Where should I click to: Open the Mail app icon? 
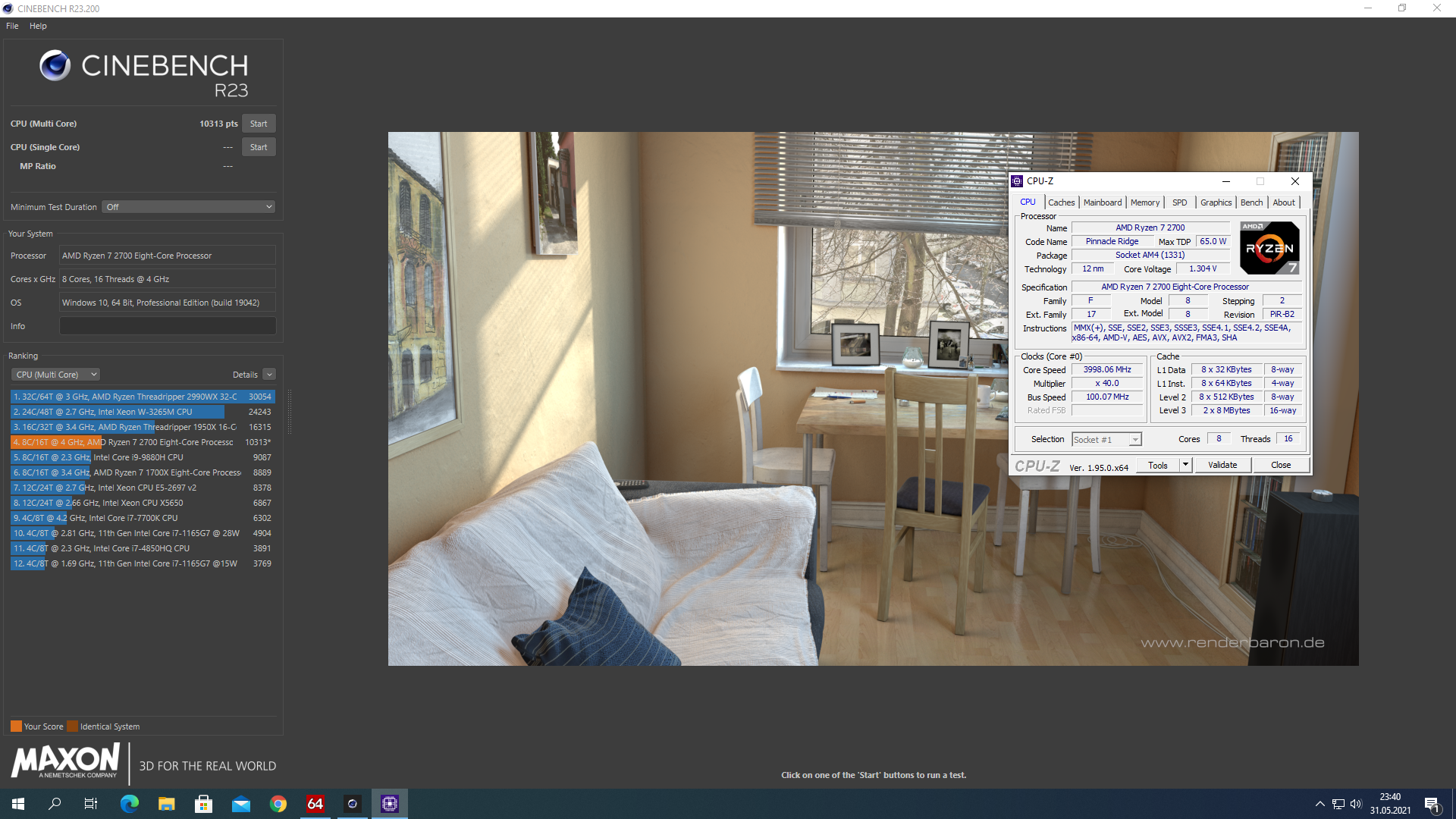point(241,804)
